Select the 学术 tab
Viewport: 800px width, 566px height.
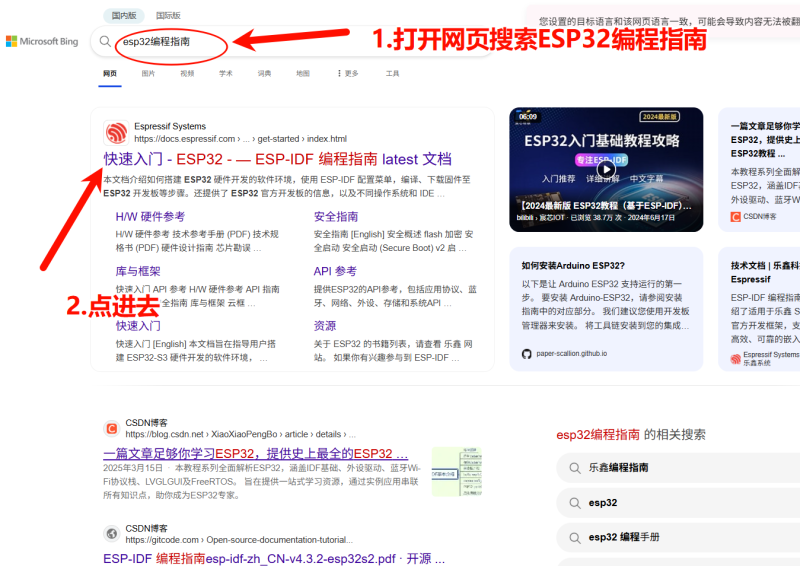(x=226, y=73)
